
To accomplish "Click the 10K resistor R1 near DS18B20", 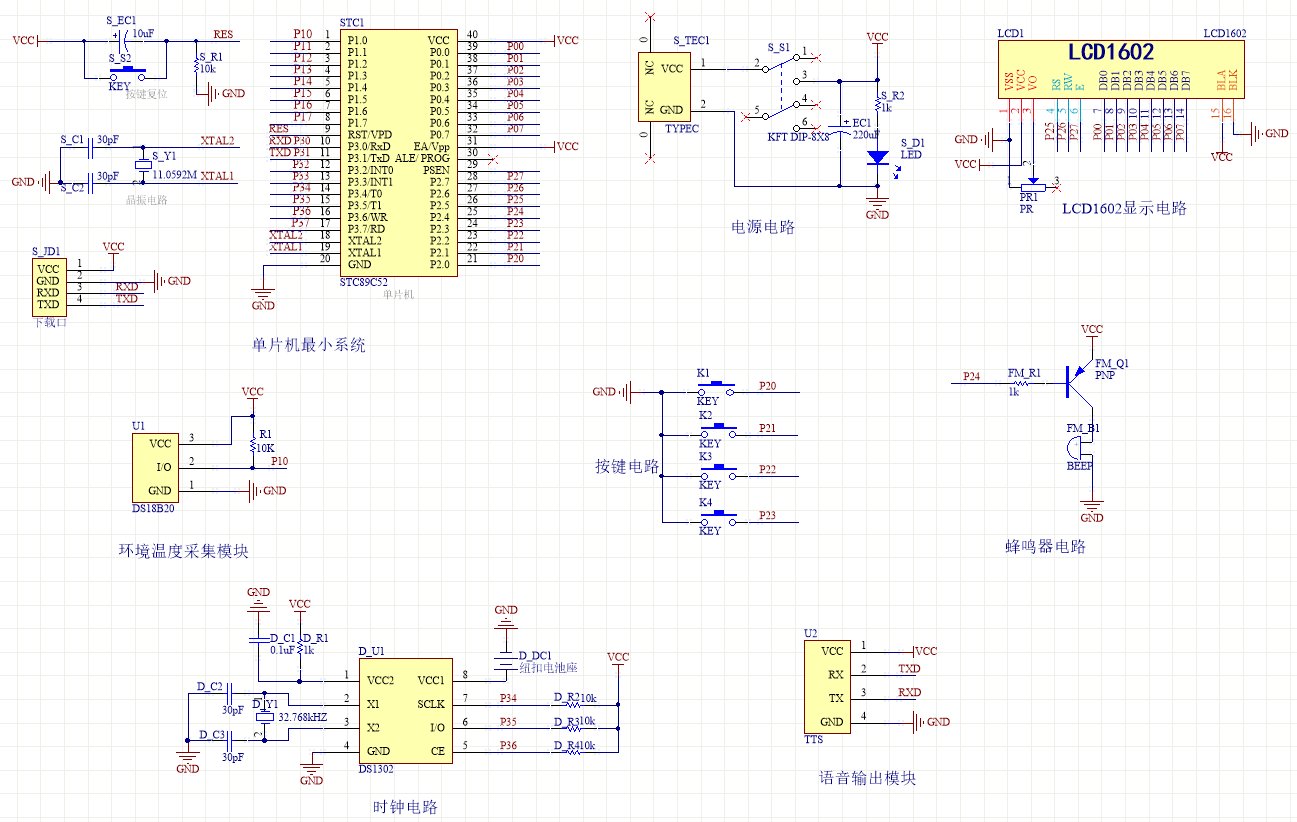I will coord(252,444).
